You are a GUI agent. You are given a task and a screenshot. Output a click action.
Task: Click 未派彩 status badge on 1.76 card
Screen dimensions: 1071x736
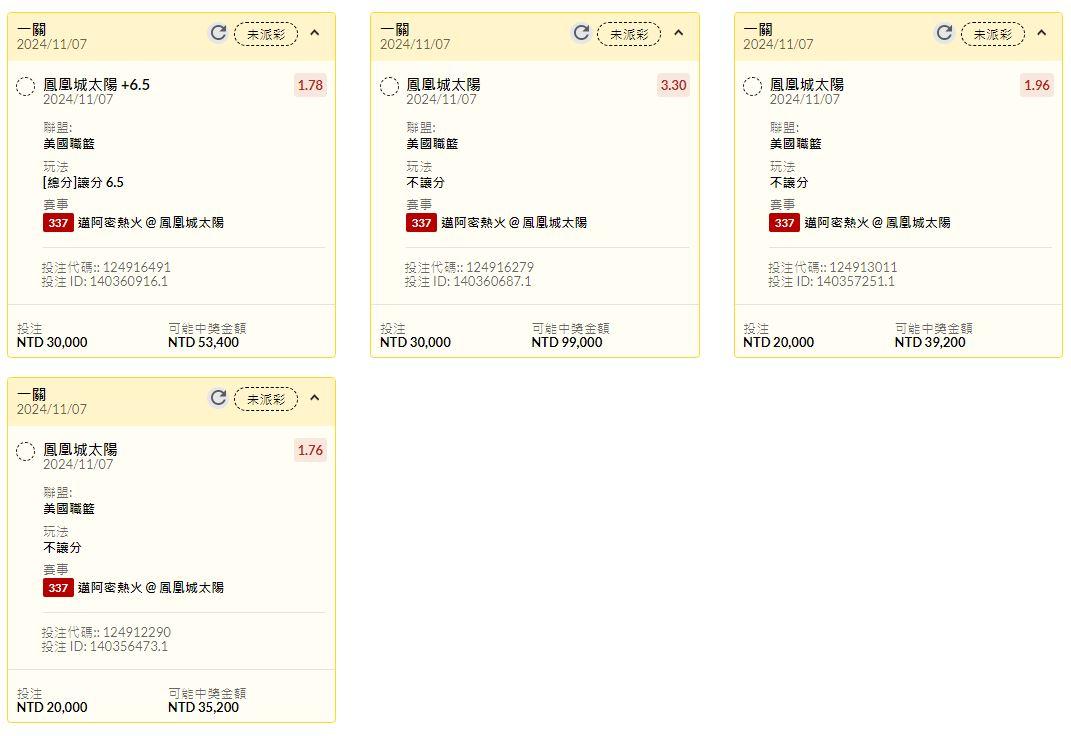tap(266, 399)
